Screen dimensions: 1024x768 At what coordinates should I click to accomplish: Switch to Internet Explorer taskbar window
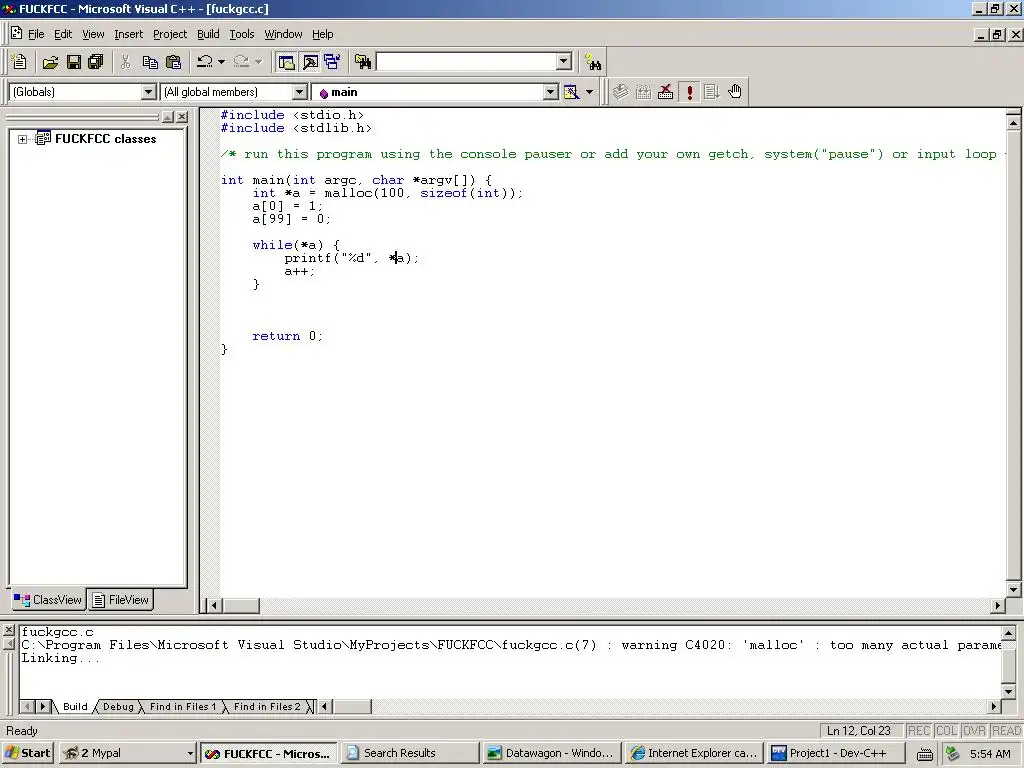point(694,753)
